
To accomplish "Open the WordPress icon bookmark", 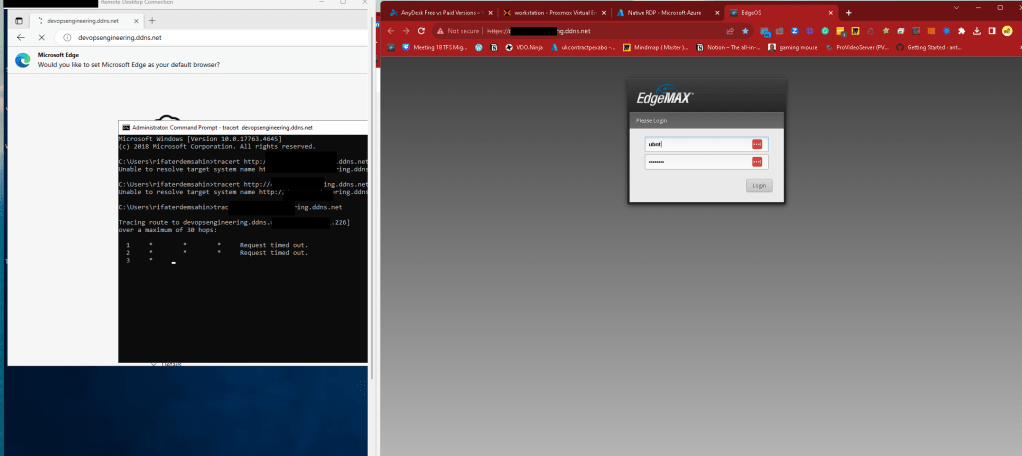I will click(x=478, y=47).
